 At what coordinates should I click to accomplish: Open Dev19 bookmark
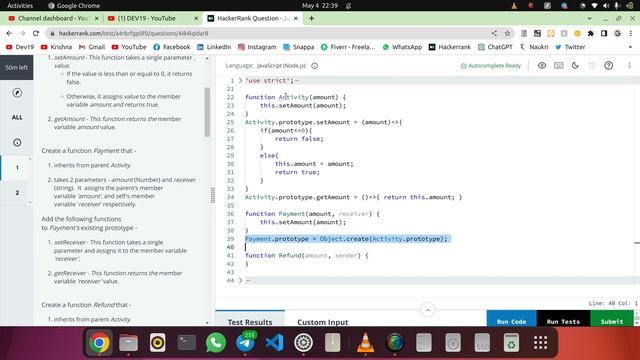(x=20, y=47)
